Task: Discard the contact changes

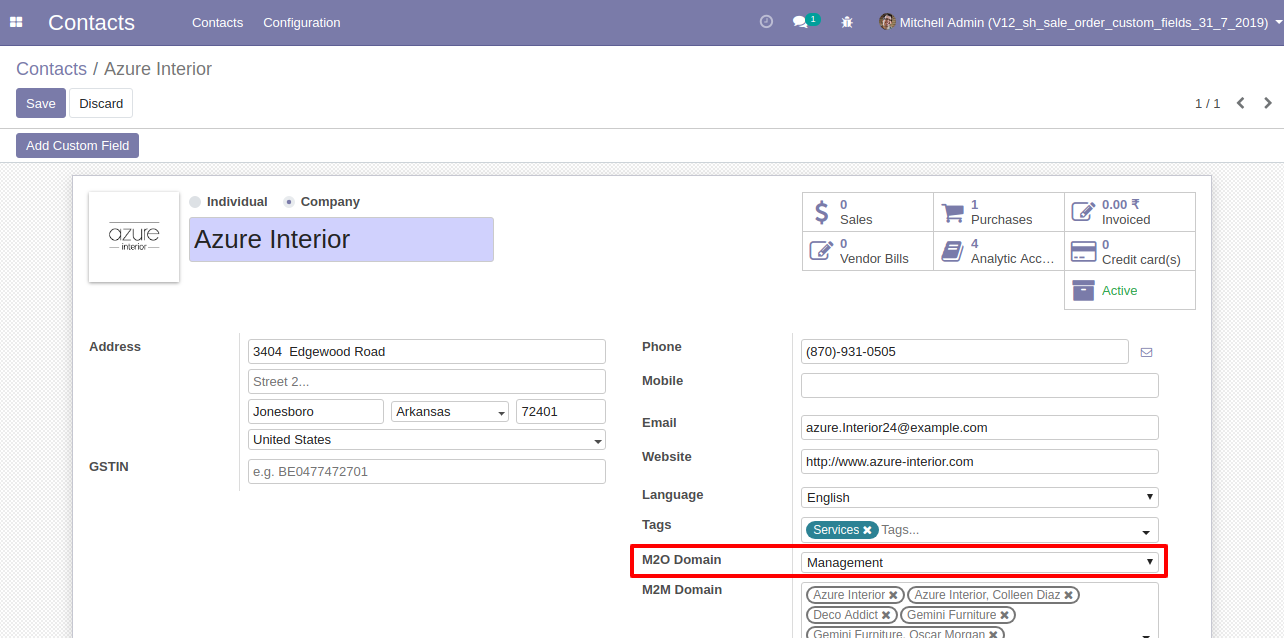Action: (101, 103)
